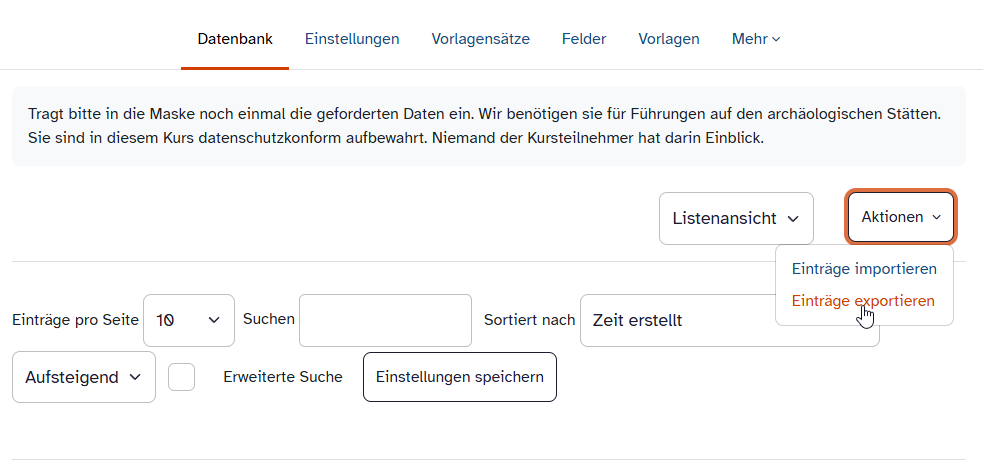The width and height of the screenshot is (983, 464).
Task: Select the Vorlagen tab
Action: [669, 39]
